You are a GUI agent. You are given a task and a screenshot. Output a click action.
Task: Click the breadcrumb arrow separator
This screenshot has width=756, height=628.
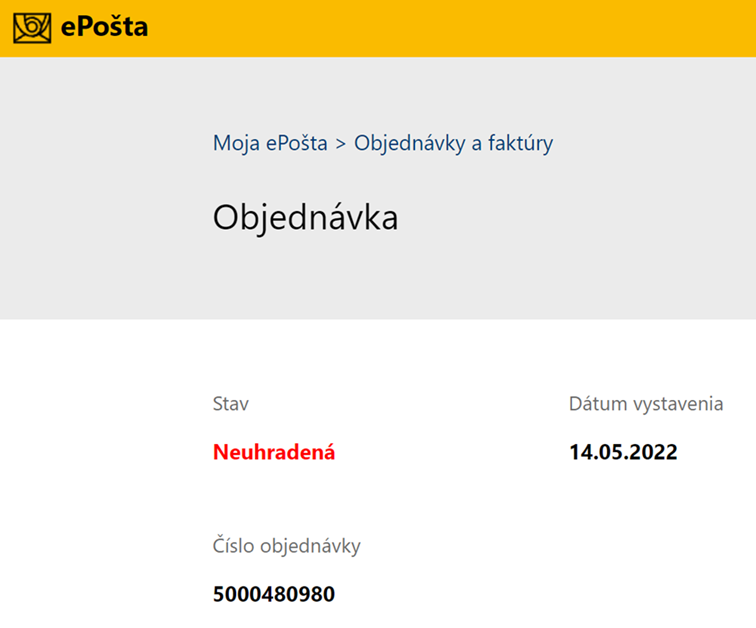click(x=341, y=144)
